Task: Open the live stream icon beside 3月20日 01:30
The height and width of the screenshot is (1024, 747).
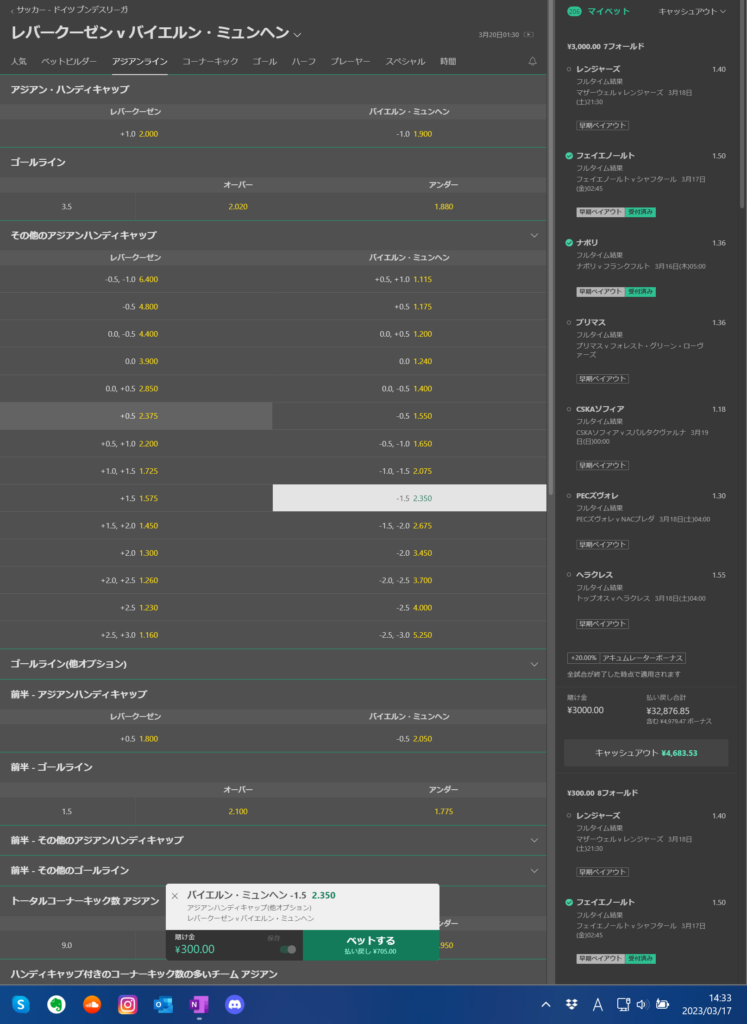Action: (x=529, y=35)
